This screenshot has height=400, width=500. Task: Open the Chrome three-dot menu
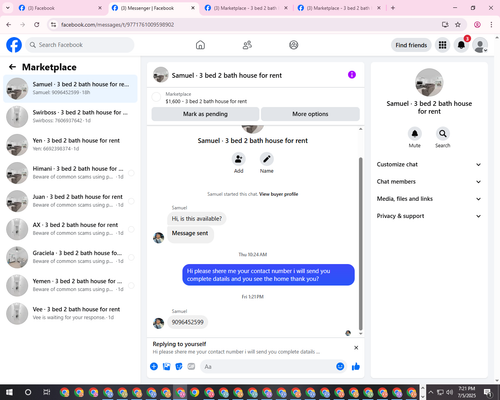point(491,24)
